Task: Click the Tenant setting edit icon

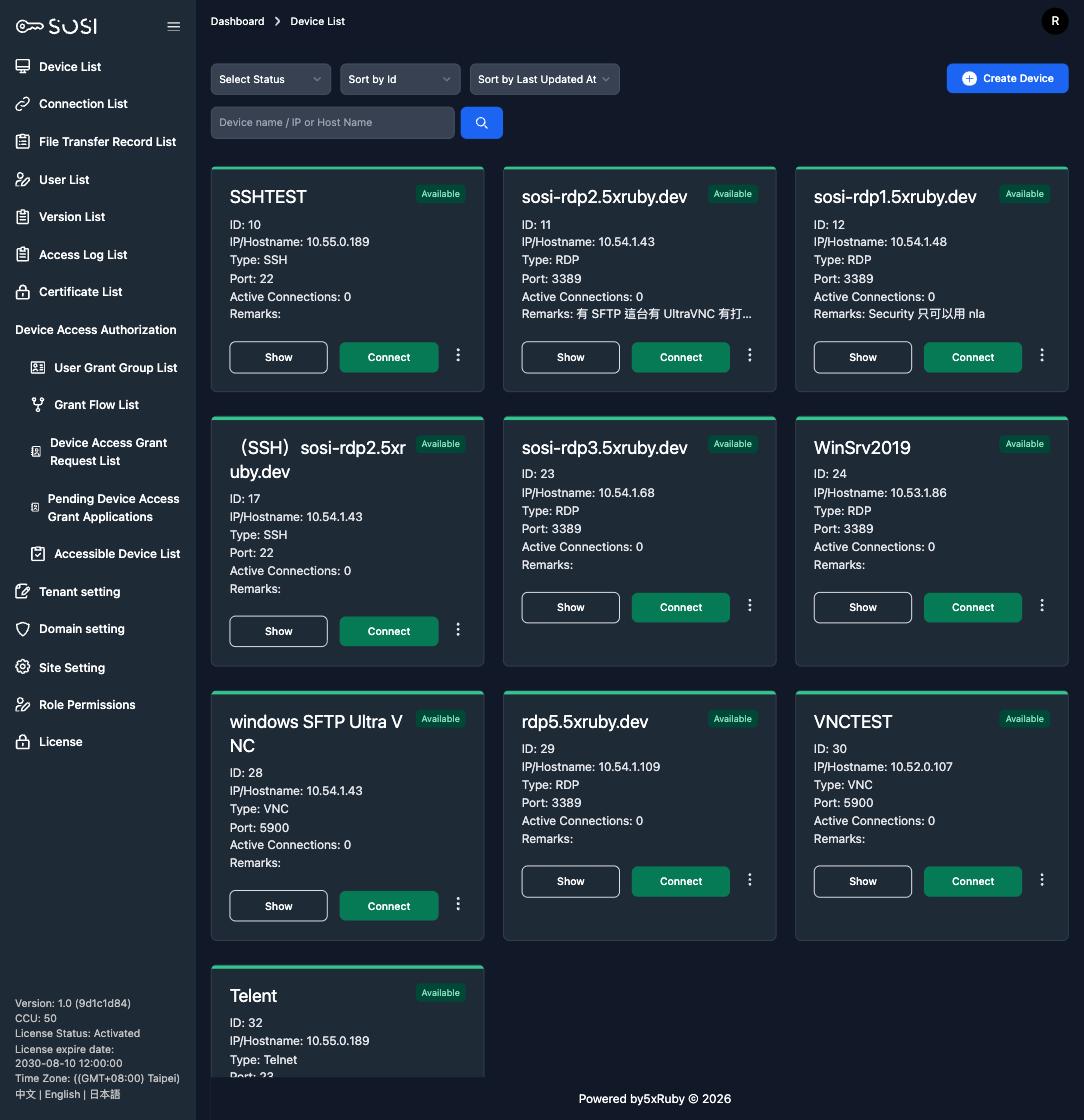Action: [23, 591]
